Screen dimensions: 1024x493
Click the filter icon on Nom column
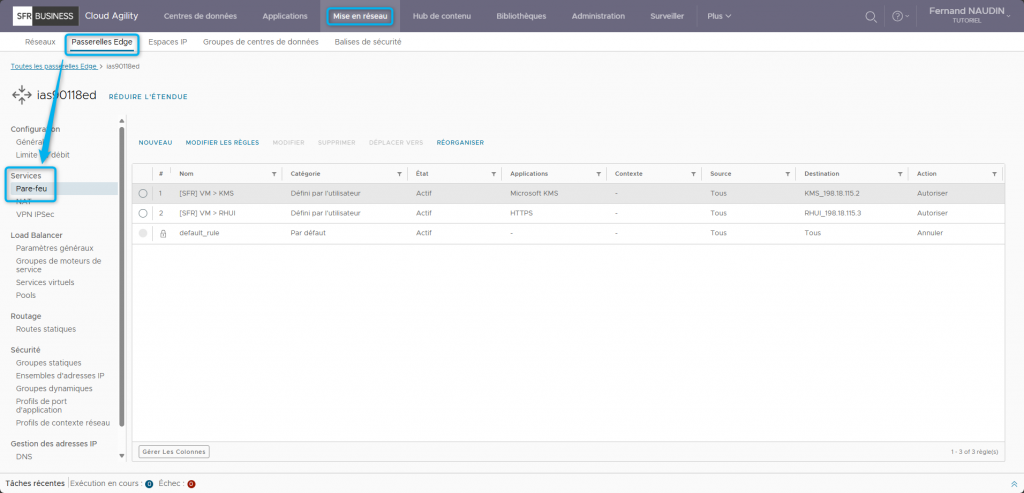274,174
